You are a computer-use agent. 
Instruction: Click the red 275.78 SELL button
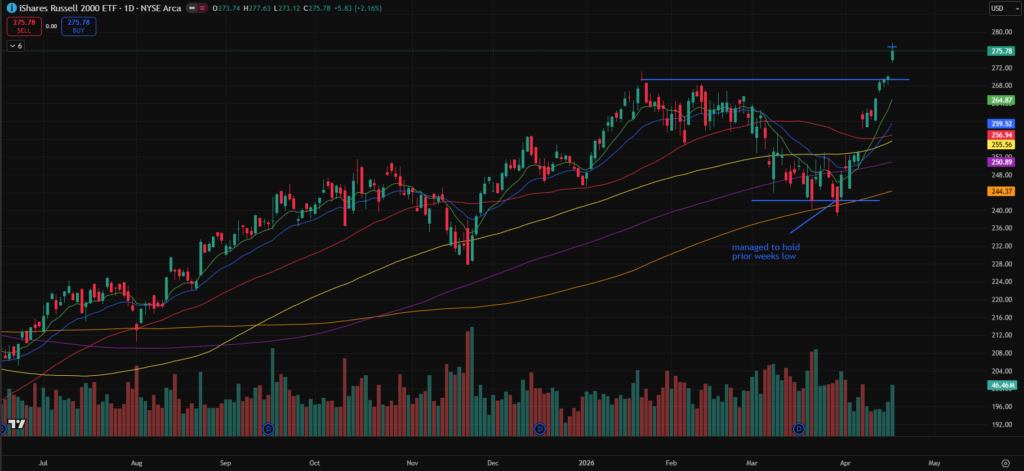22,26
